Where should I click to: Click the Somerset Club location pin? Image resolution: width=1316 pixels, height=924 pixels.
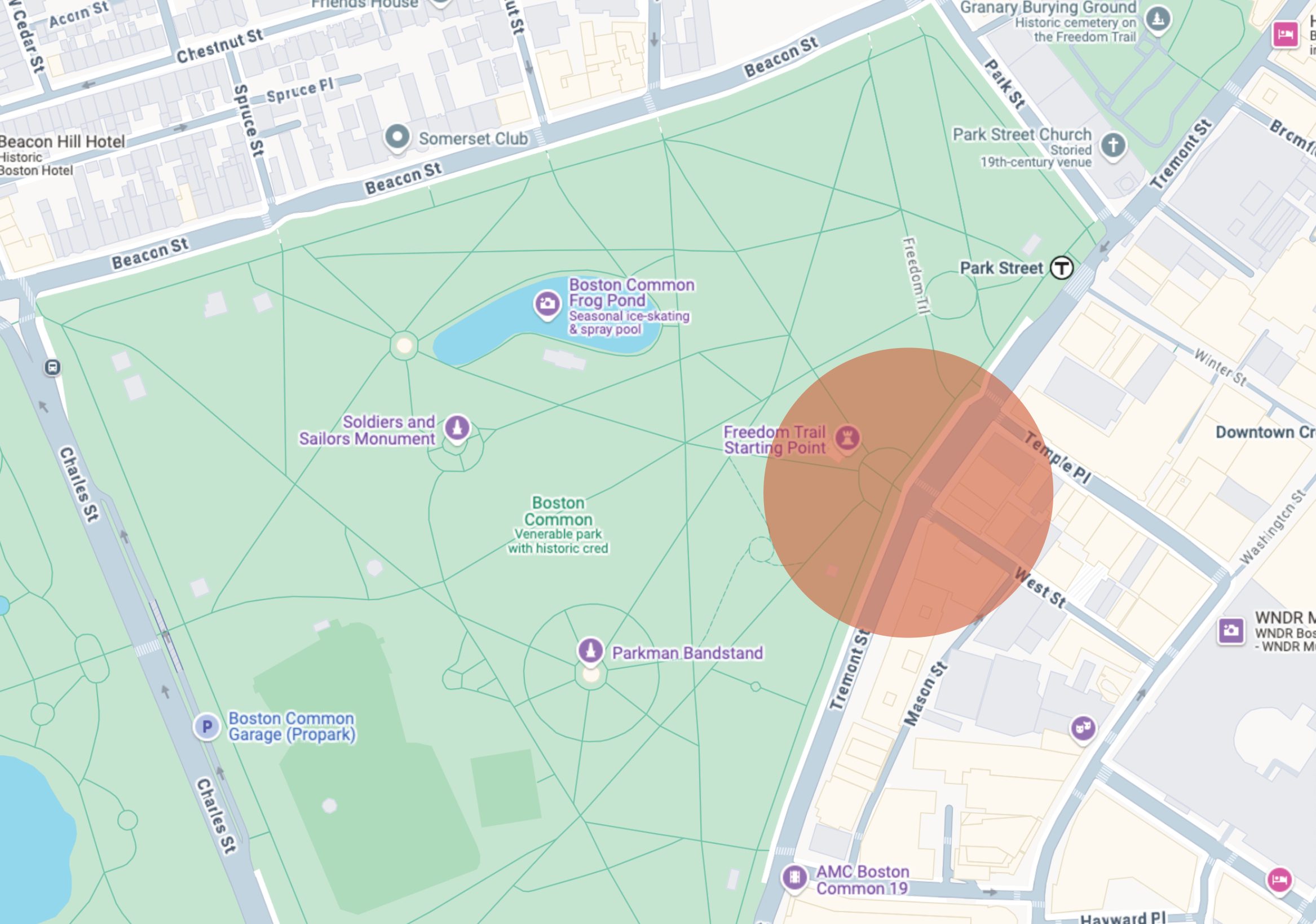click(x=397, y=138)
